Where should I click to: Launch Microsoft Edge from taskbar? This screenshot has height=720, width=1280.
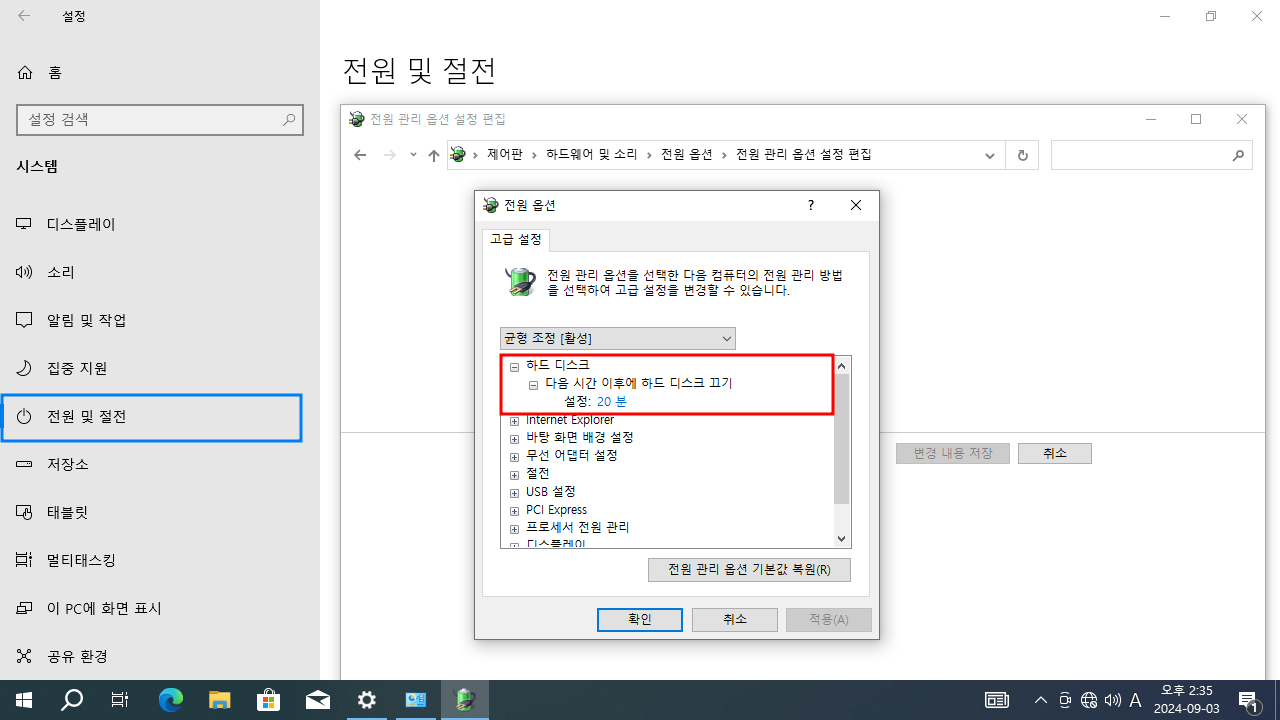[171, 700]
